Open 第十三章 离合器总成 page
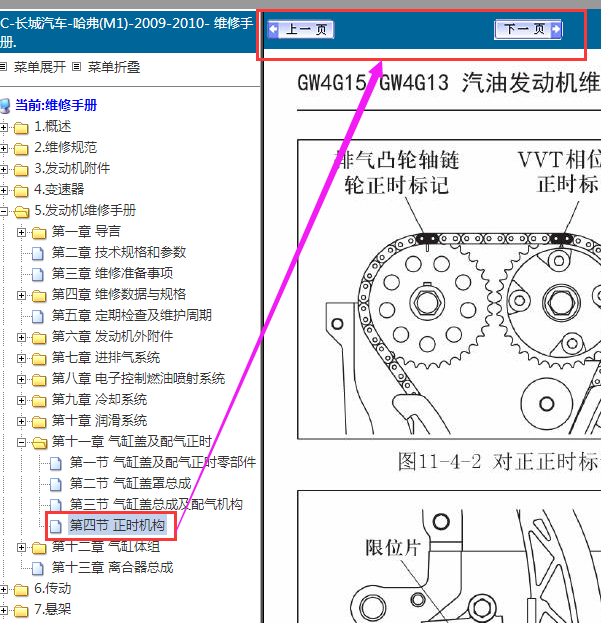The height and width of the screenshot is (623, 601). tap(112, 567)
